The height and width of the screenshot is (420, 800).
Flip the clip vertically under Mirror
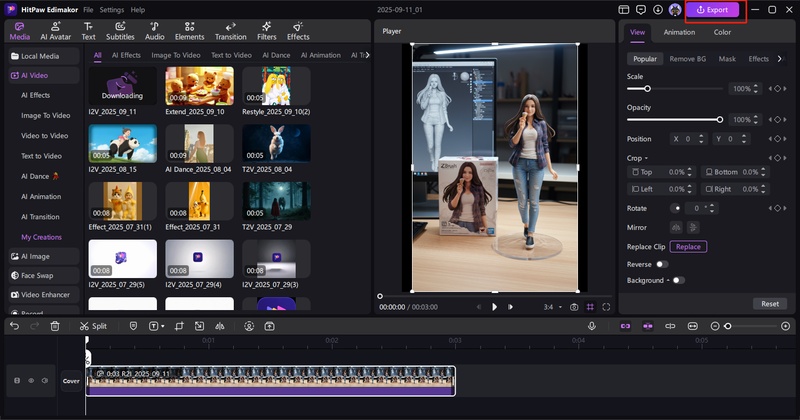[693, 227]
